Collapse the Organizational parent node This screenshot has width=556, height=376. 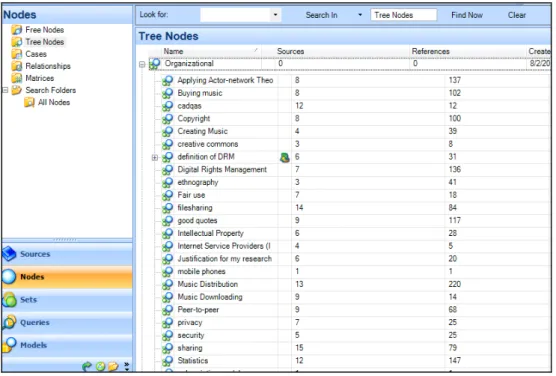[x=142, y=65]
